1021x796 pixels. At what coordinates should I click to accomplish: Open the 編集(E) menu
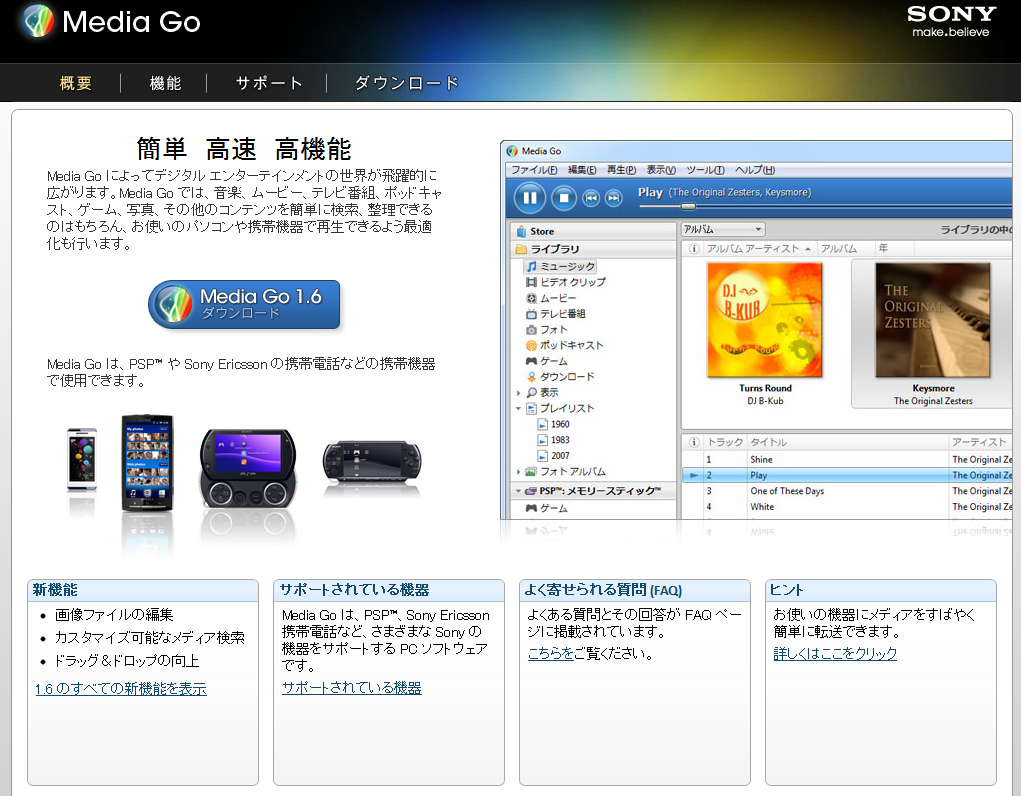[582, 170]
